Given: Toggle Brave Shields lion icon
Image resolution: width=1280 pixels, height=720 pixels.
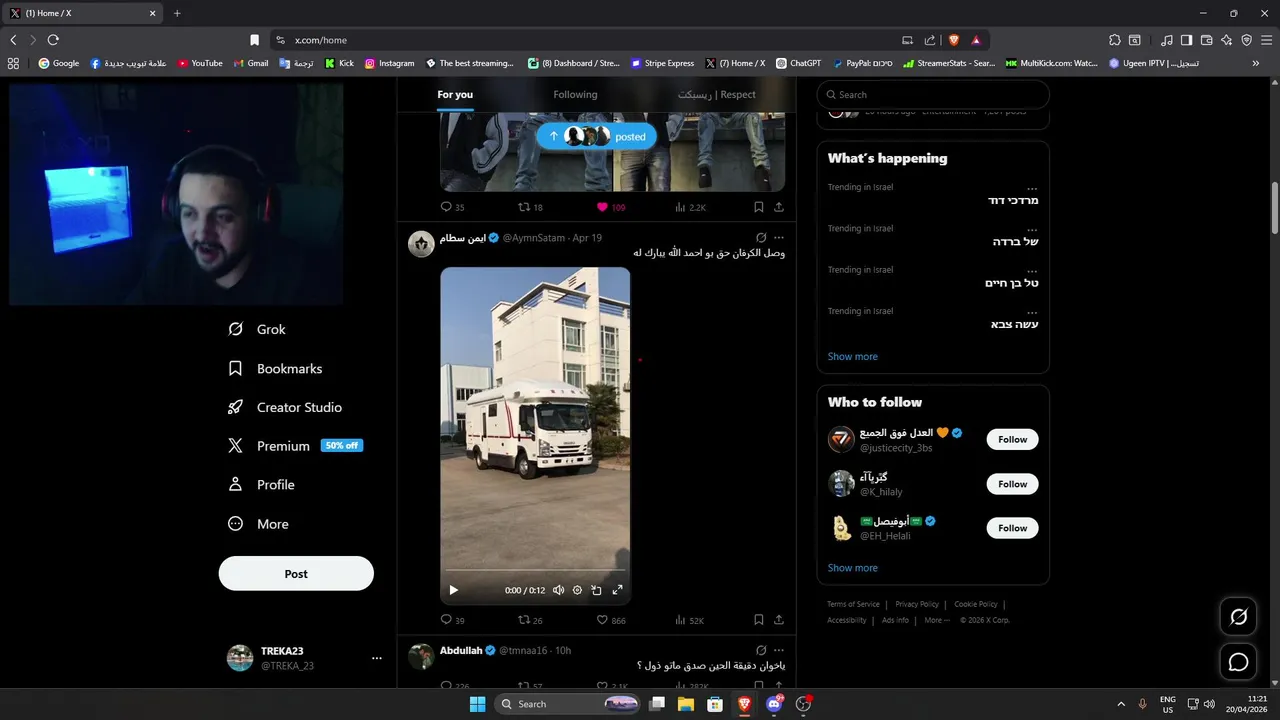Looking at the screenshot, I should pyautogui.click(x=953, y=40).
